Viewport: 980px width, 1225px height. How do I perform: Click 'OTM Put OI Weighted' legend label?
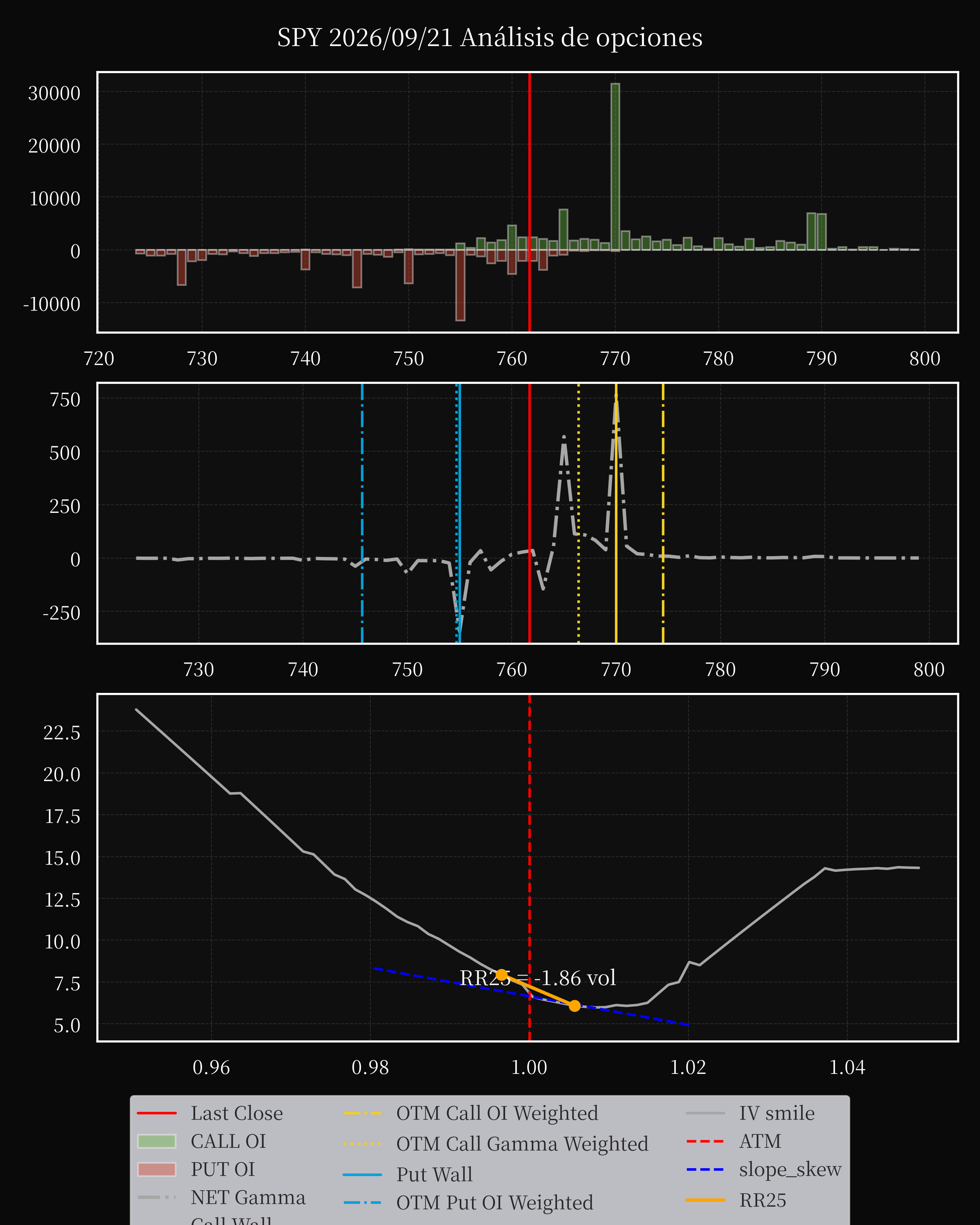click(495, 1203)
